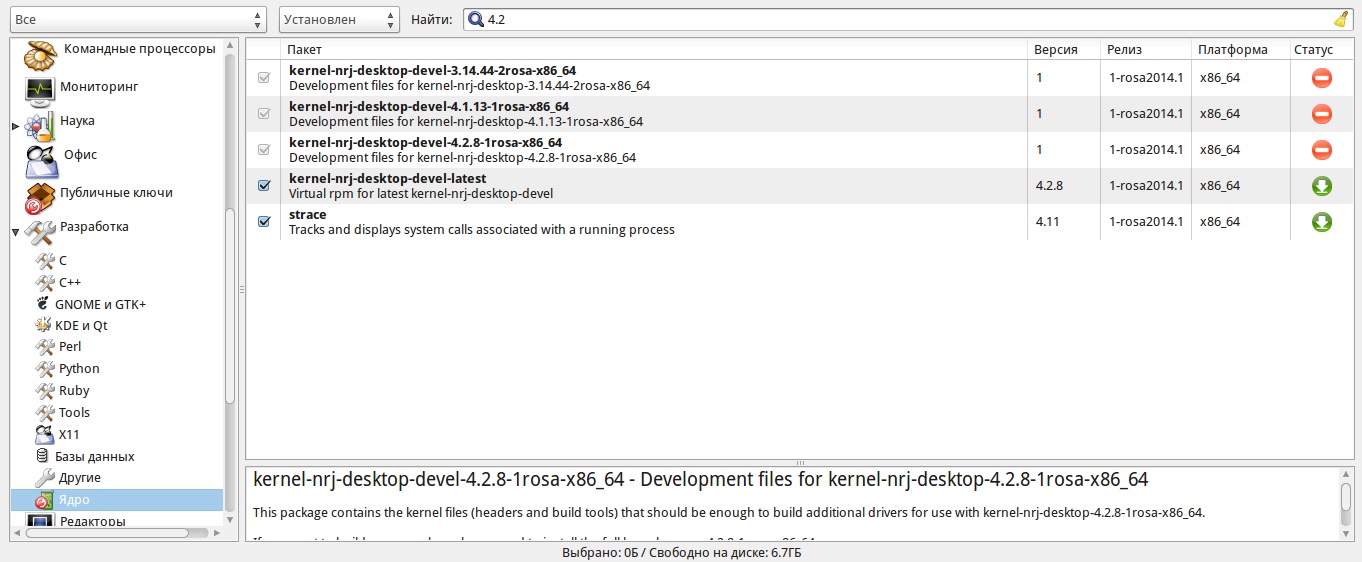Click the green status icon for kernel-nrj-desktop-devel-latest
Viewport: 1362px width, 562px height.
(x=1321, y=186)
